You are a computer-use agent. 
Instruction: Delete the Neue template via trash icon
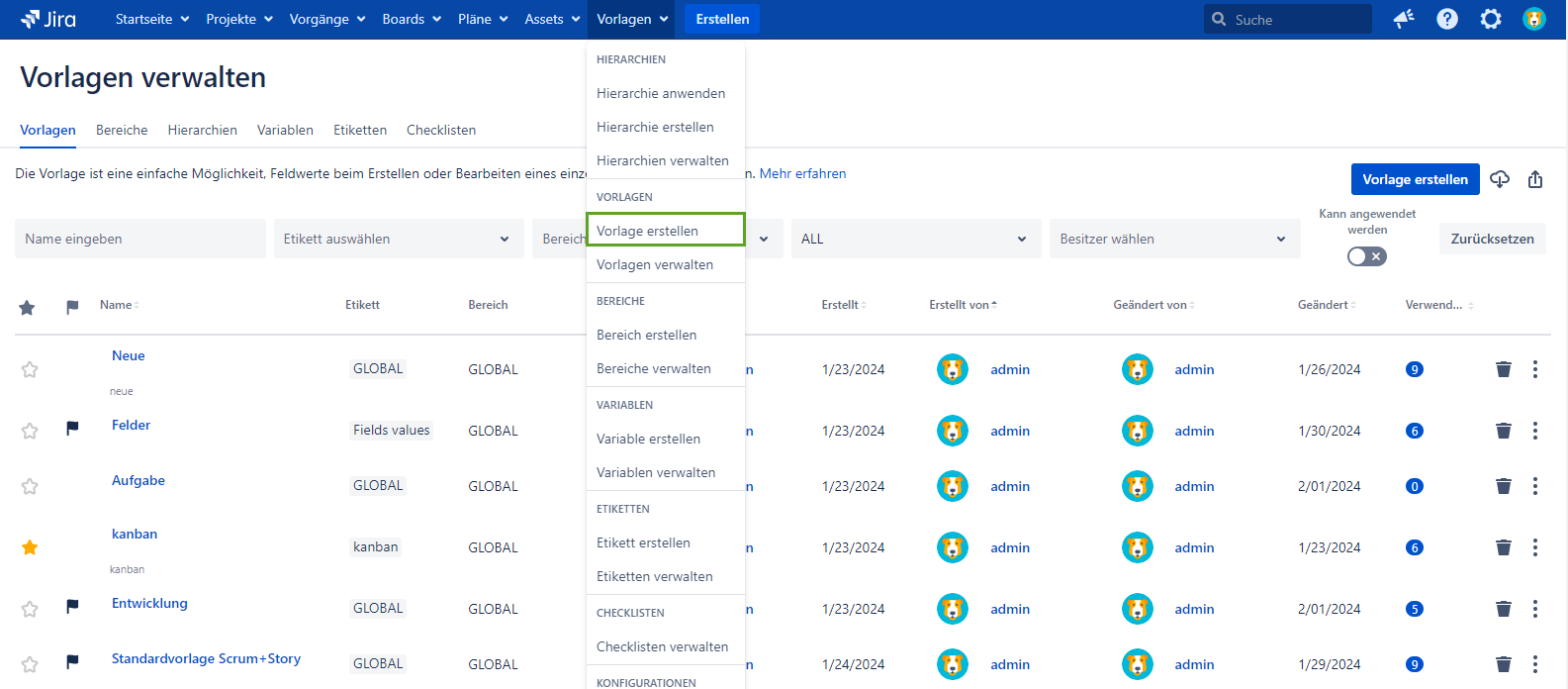(1503, 369)
